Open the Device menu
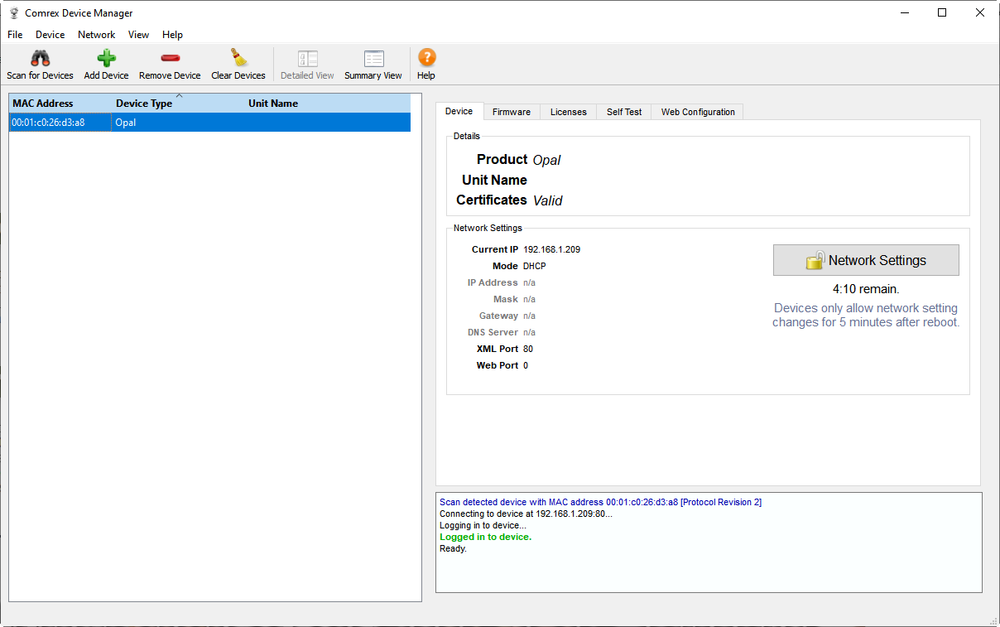This screenshot has width=1000, height=627. click(50, 34)
